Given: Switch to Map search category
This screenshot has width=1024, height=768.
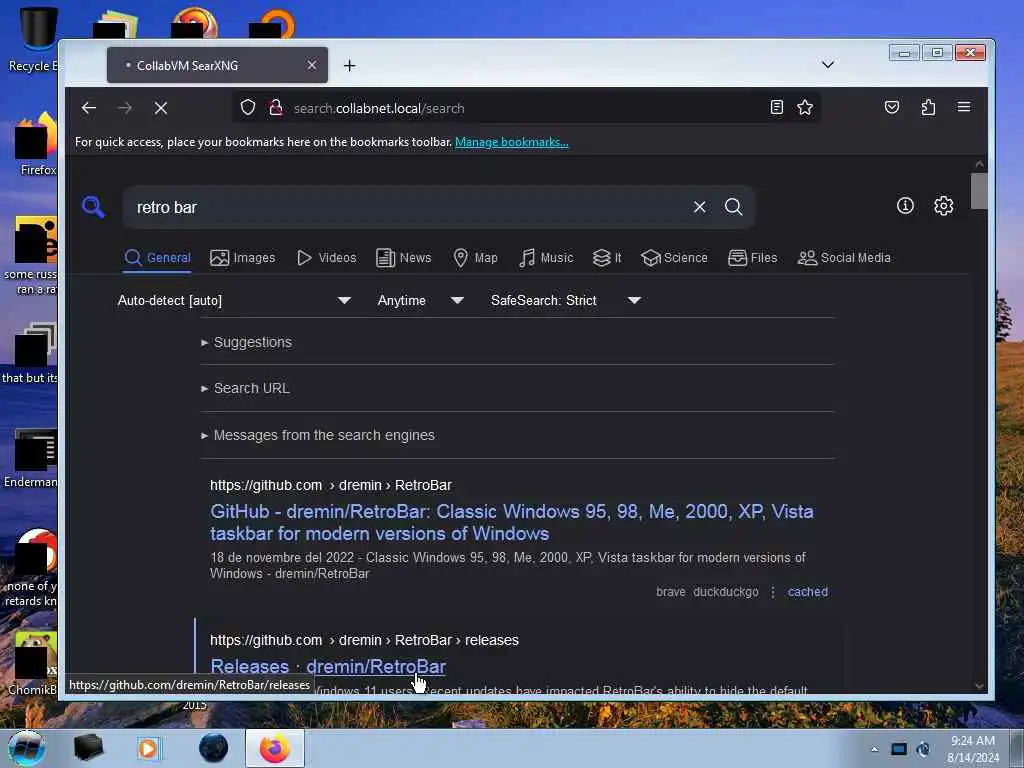Looking at the screenshot, I should click(475, 257).
